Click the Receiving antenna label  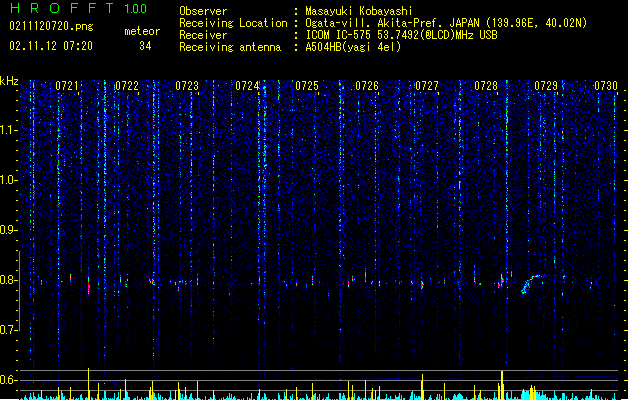click(x=230, y=47)
